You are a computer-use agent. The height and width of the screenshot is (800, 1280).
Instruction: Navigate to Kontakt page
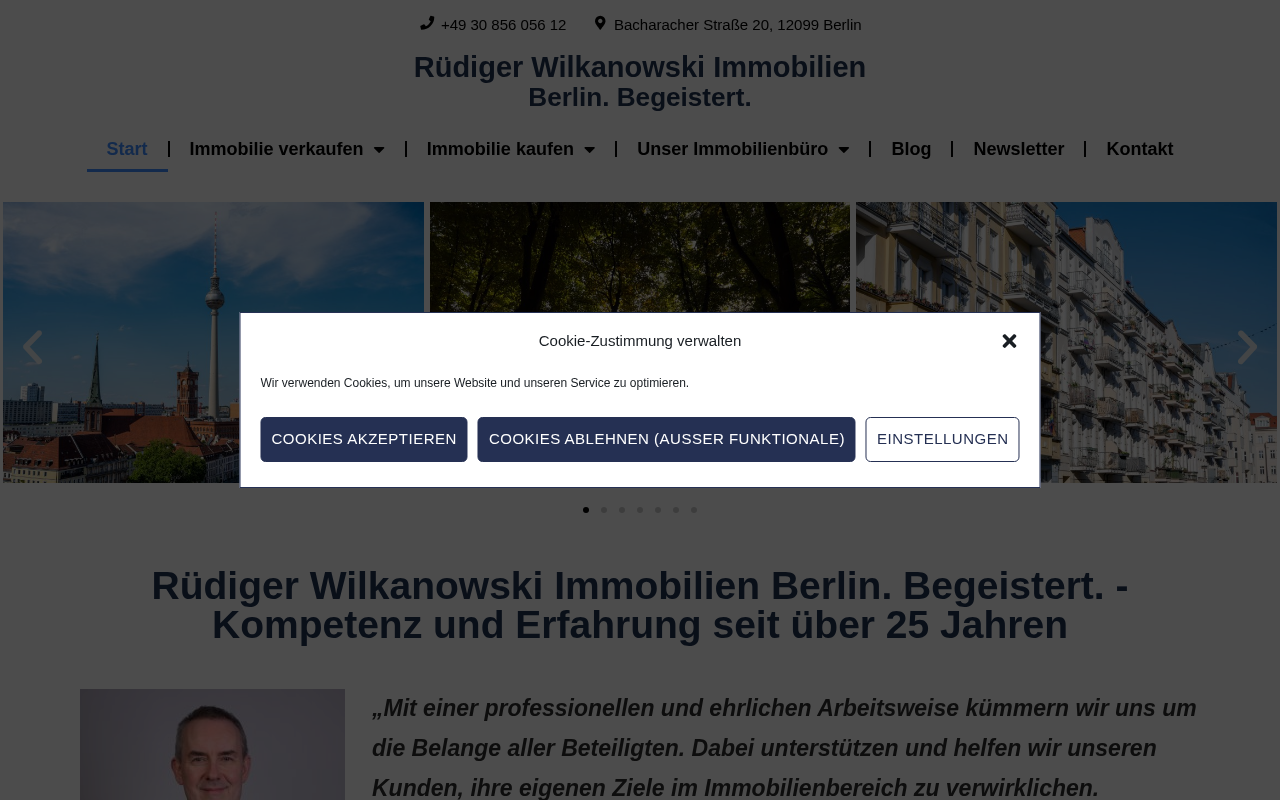[x=1139, y=149]
